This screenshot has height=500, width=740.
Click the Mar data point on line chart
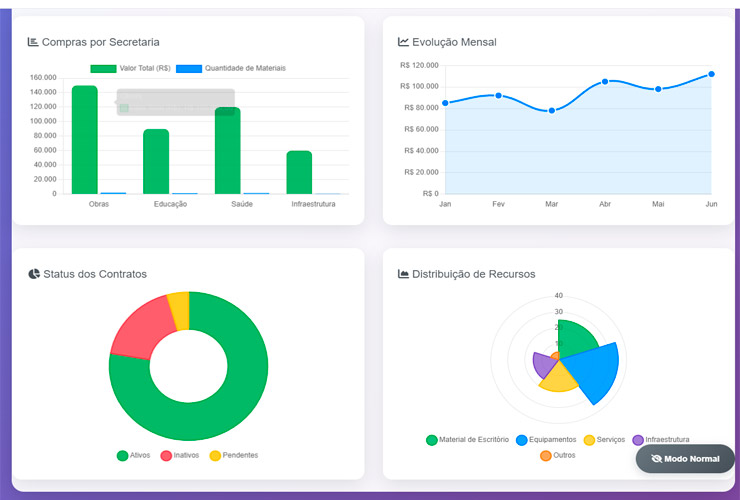click(x=551, y=110)
